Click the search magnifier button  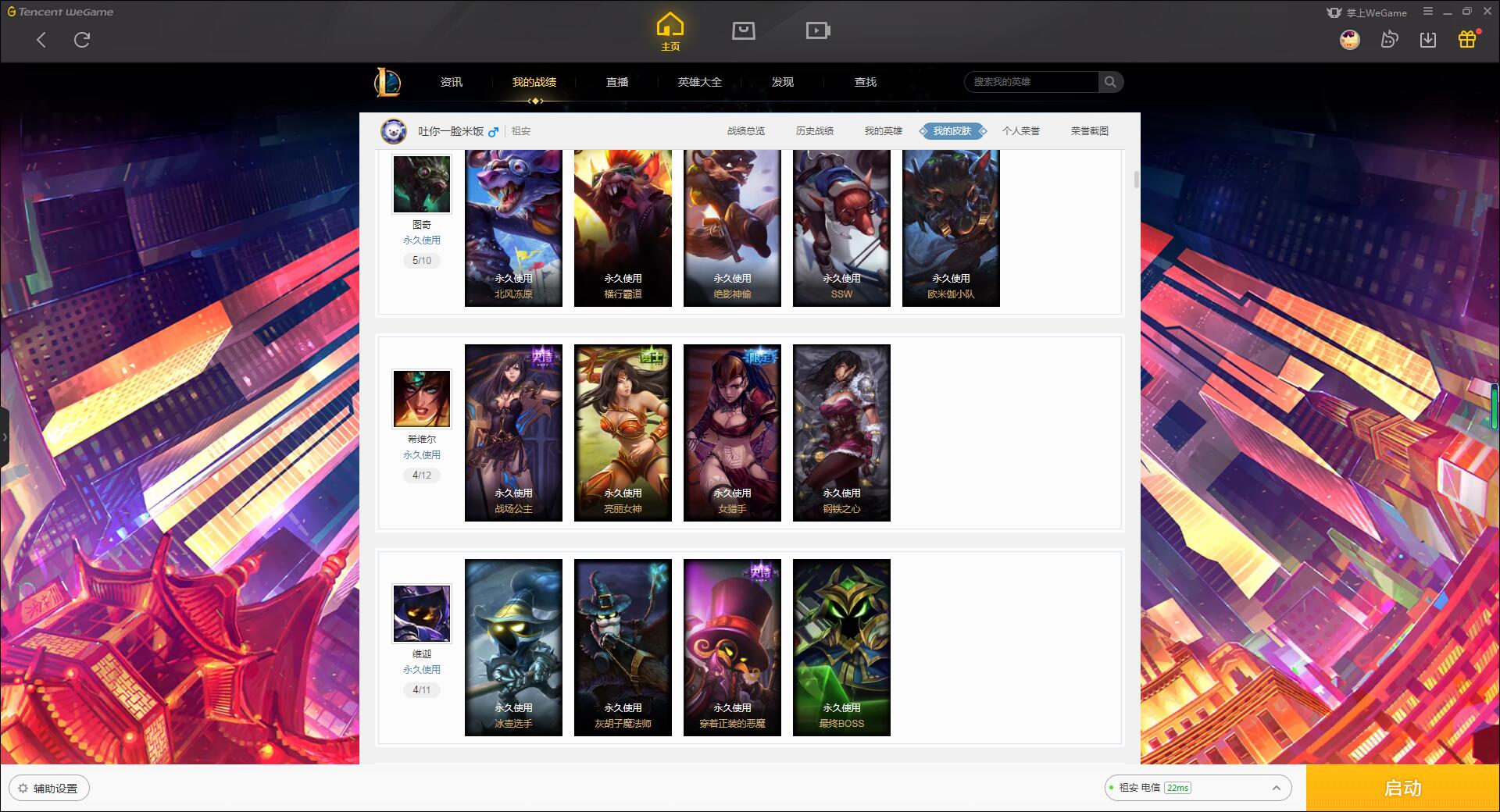pos(1110,82)
